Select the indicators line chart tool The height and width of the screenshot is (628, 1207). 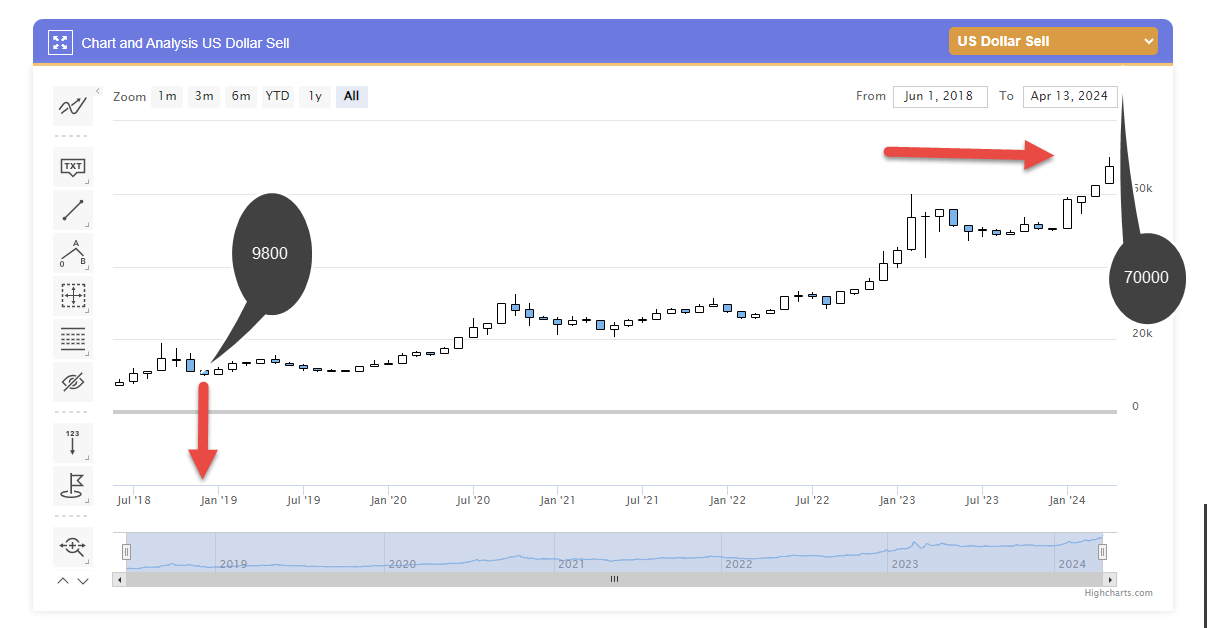[72, 106]
